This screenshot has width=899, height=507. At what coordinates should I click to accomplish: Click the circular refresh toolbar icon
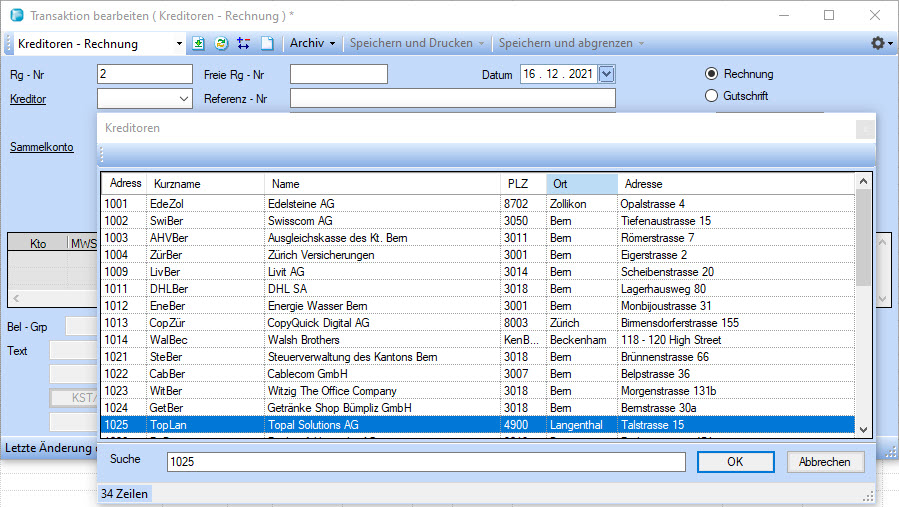(x=221, y=44)
